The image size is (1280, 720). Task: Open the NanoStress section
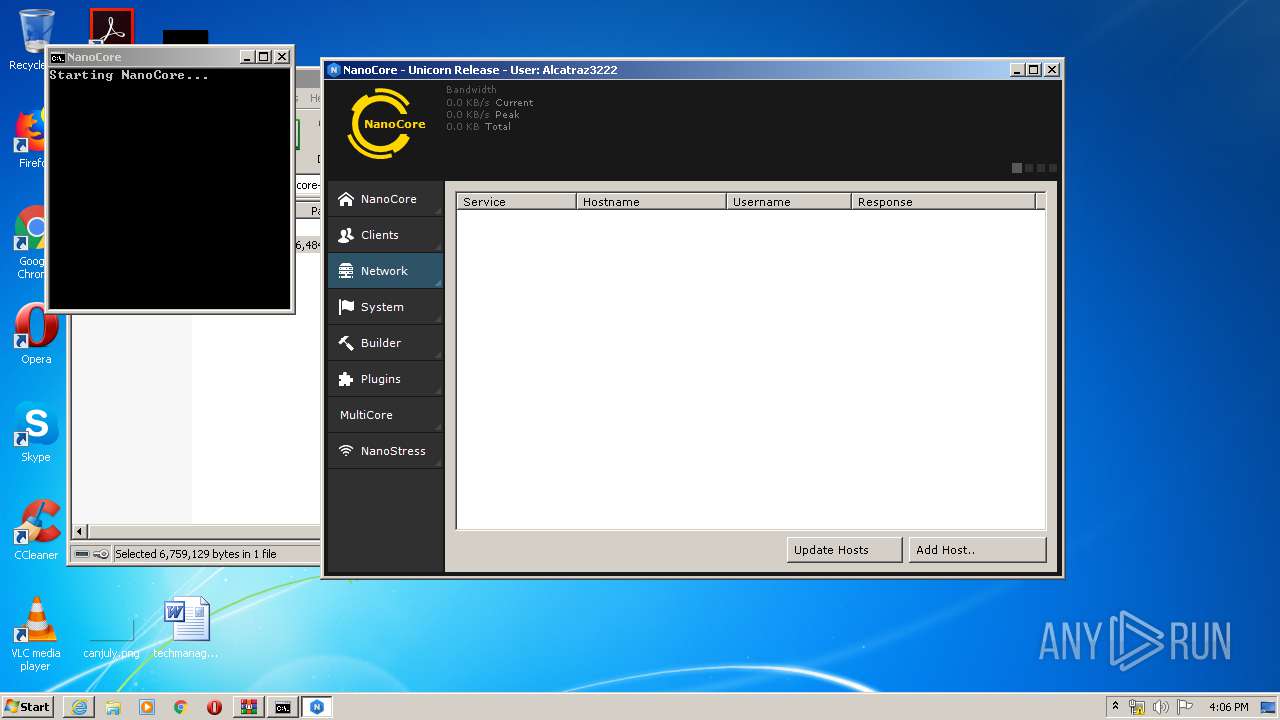tap(385, 451)
